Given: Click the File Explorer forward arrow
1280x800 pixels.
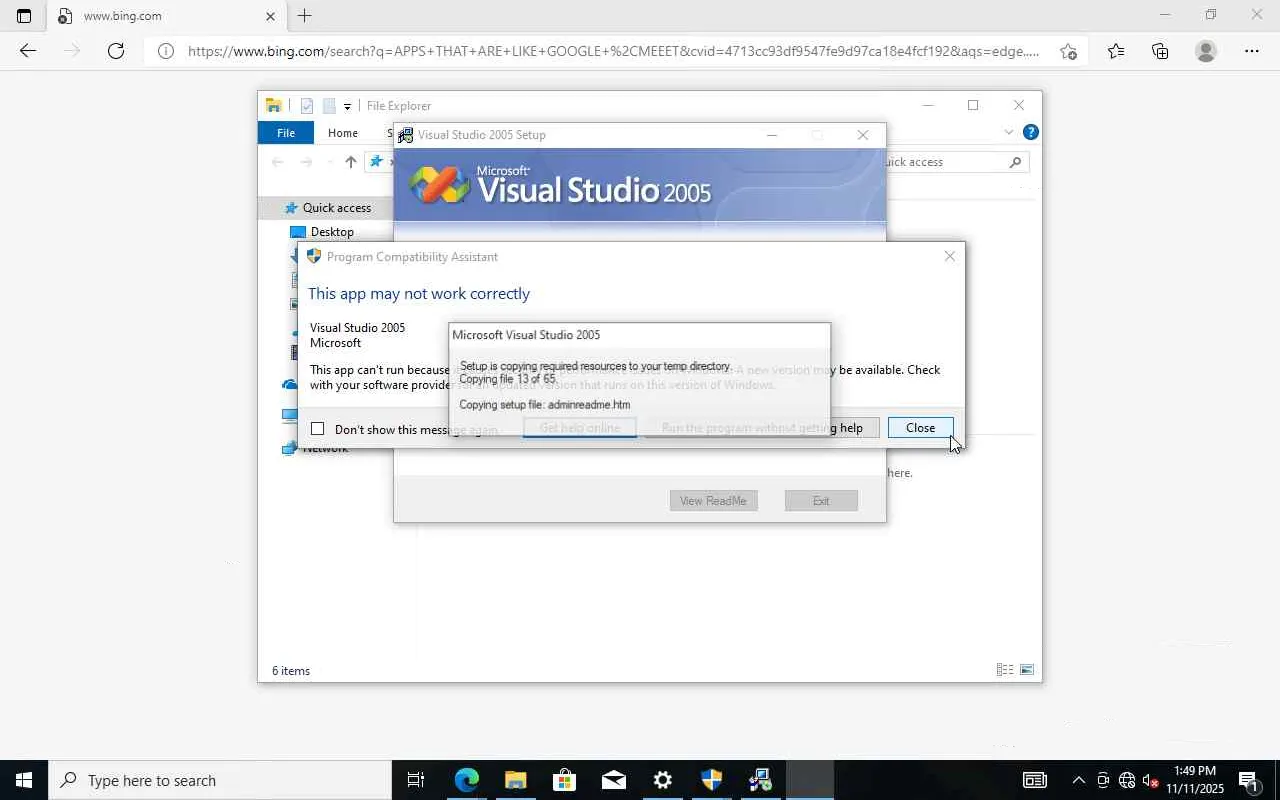Looking at the screenshot, I should point(306,162).
